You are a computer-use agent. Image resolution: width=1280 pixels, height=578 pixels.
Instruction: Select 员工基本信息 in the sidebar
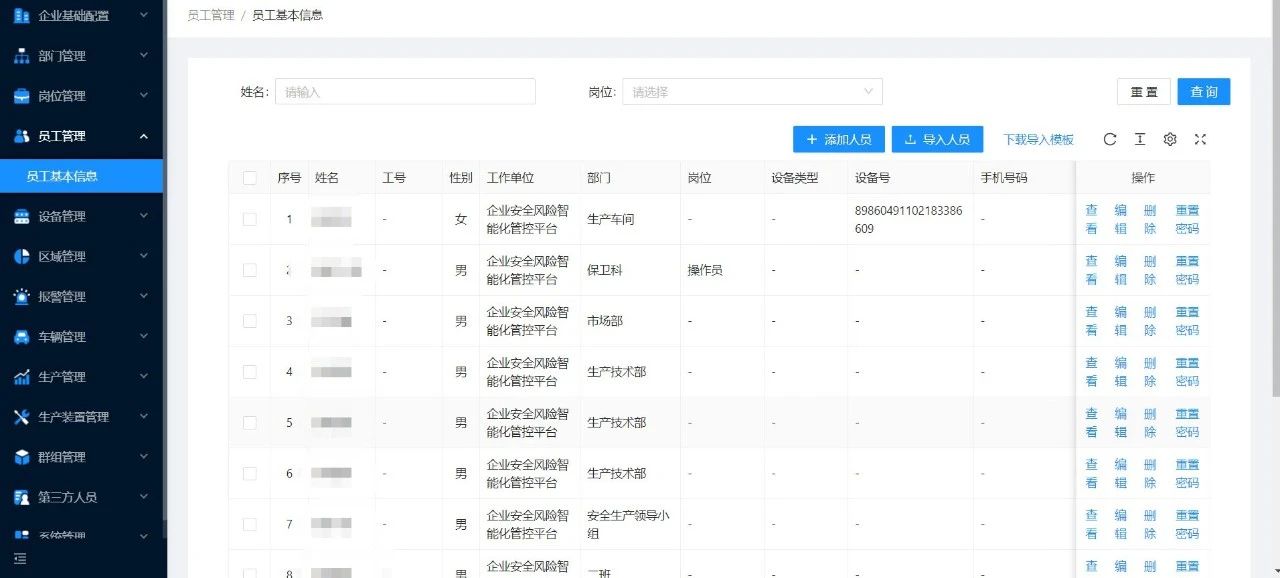[x=62, y=176]
